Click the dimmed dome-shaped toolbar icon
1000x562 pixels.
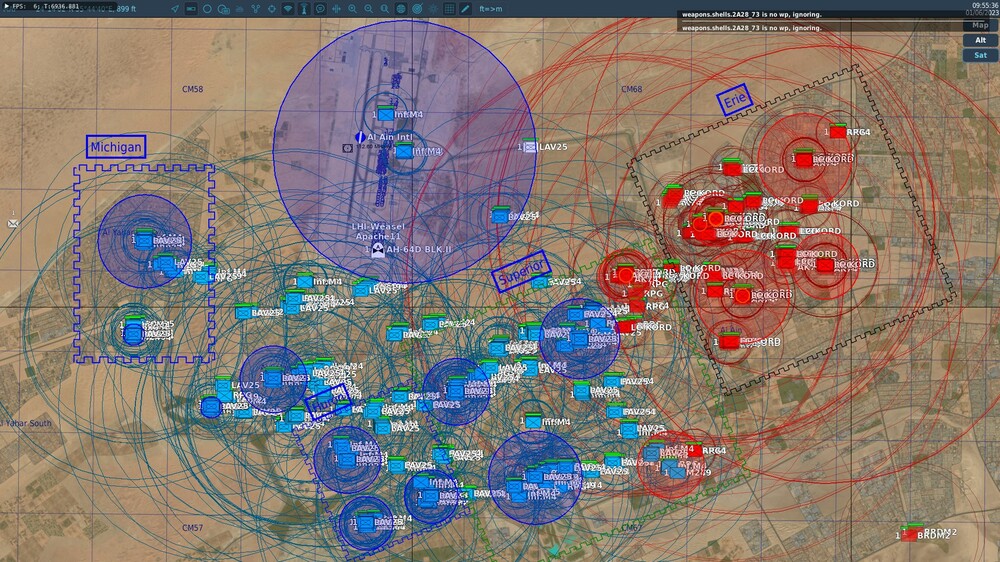coord(240,9)
